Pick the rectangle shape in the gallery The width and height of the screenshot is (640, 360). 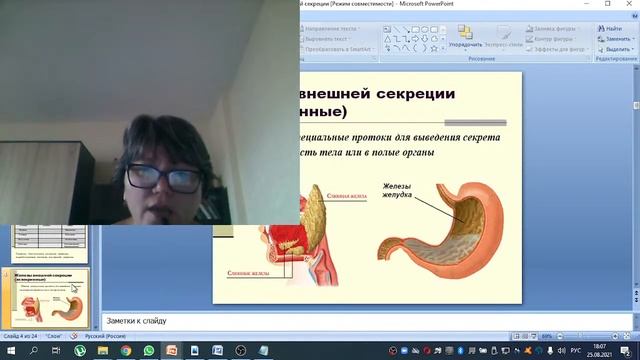pyautogui.click(x=415, y=29)
